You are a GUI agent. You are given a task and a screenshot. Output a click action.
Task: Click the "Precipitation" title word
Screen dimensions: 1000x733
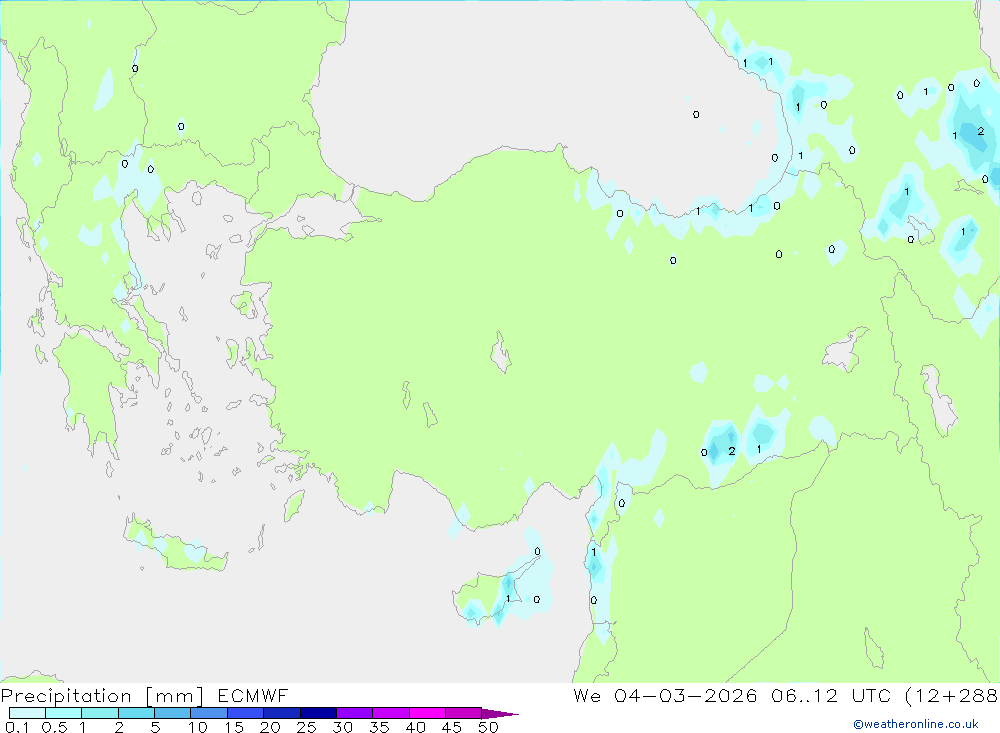66,695
